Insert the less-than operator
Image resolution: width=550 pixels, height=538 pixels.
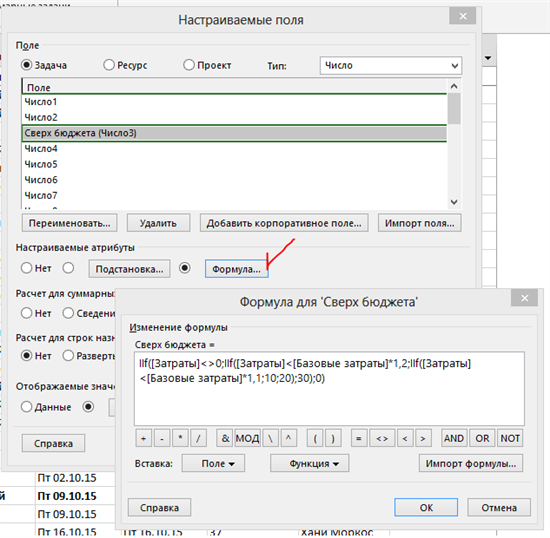(405, 438)
